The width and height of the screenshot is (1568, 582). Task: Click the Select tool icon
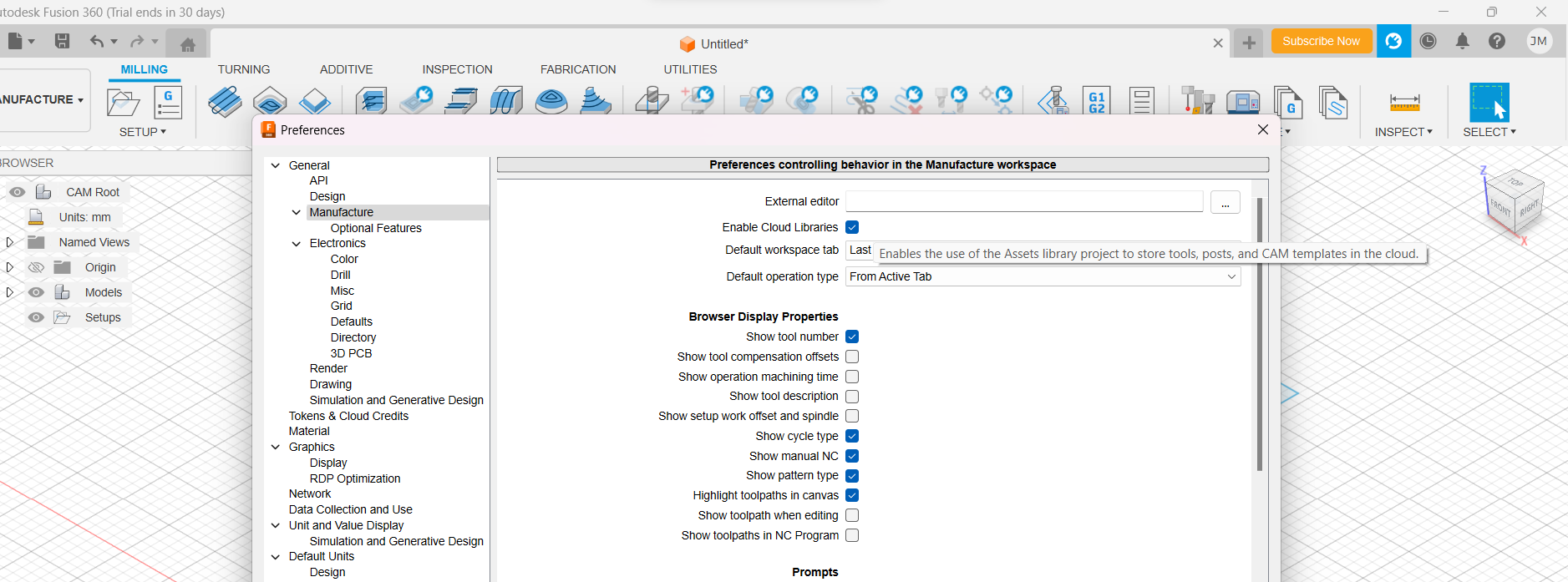click(1489, 103)
